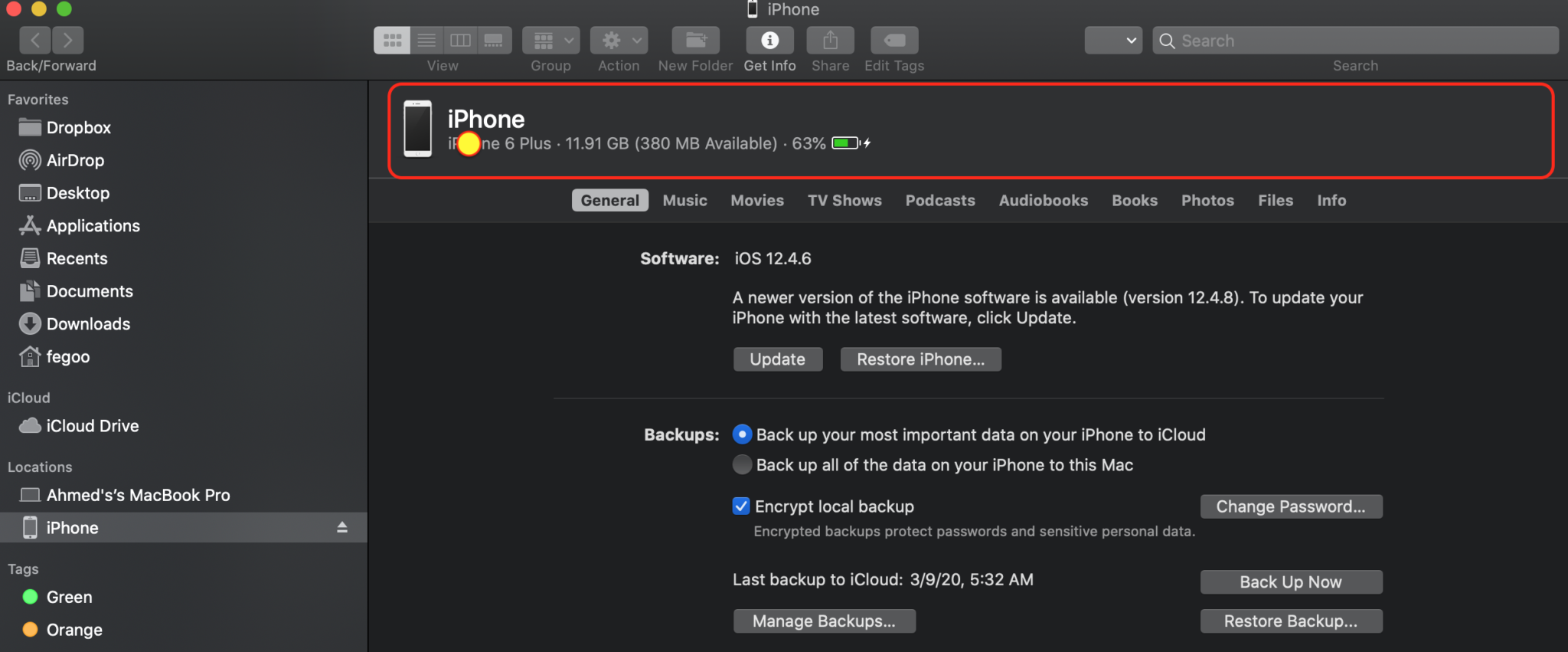
Task: Switch to the Photos tab
Action: point(1207,200)
